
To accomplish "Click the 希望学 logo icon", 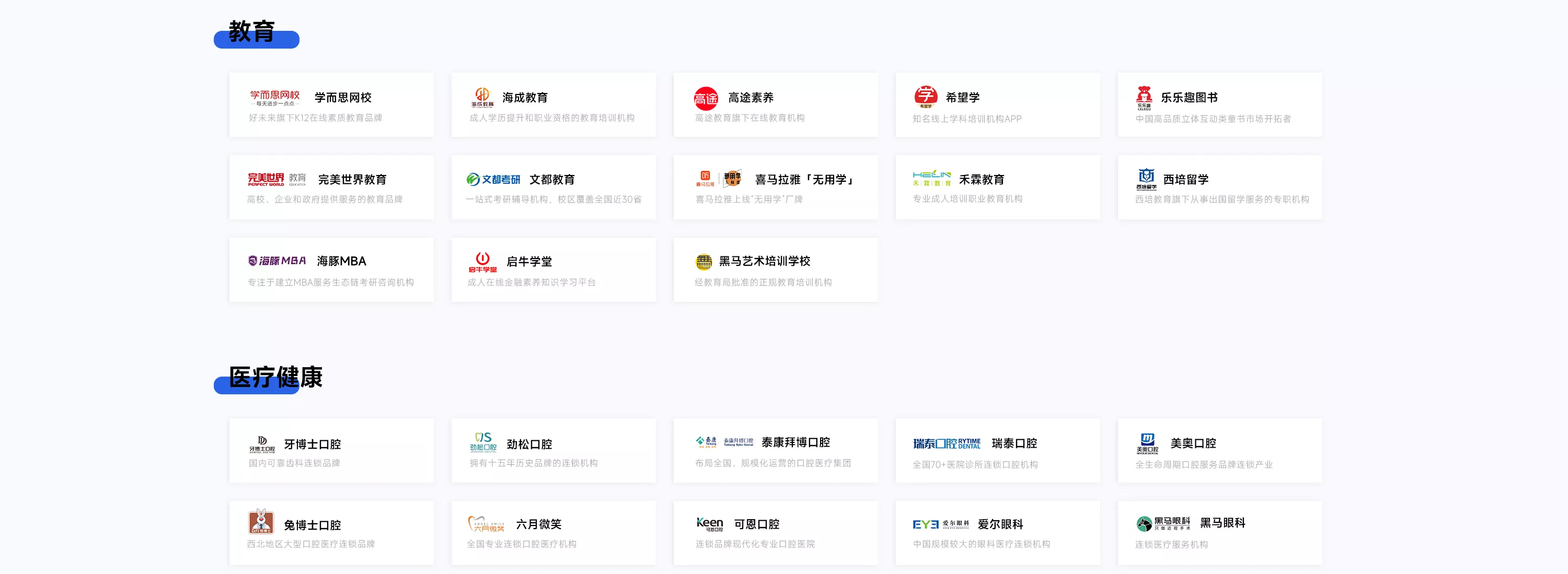I will tap(925, 97).
